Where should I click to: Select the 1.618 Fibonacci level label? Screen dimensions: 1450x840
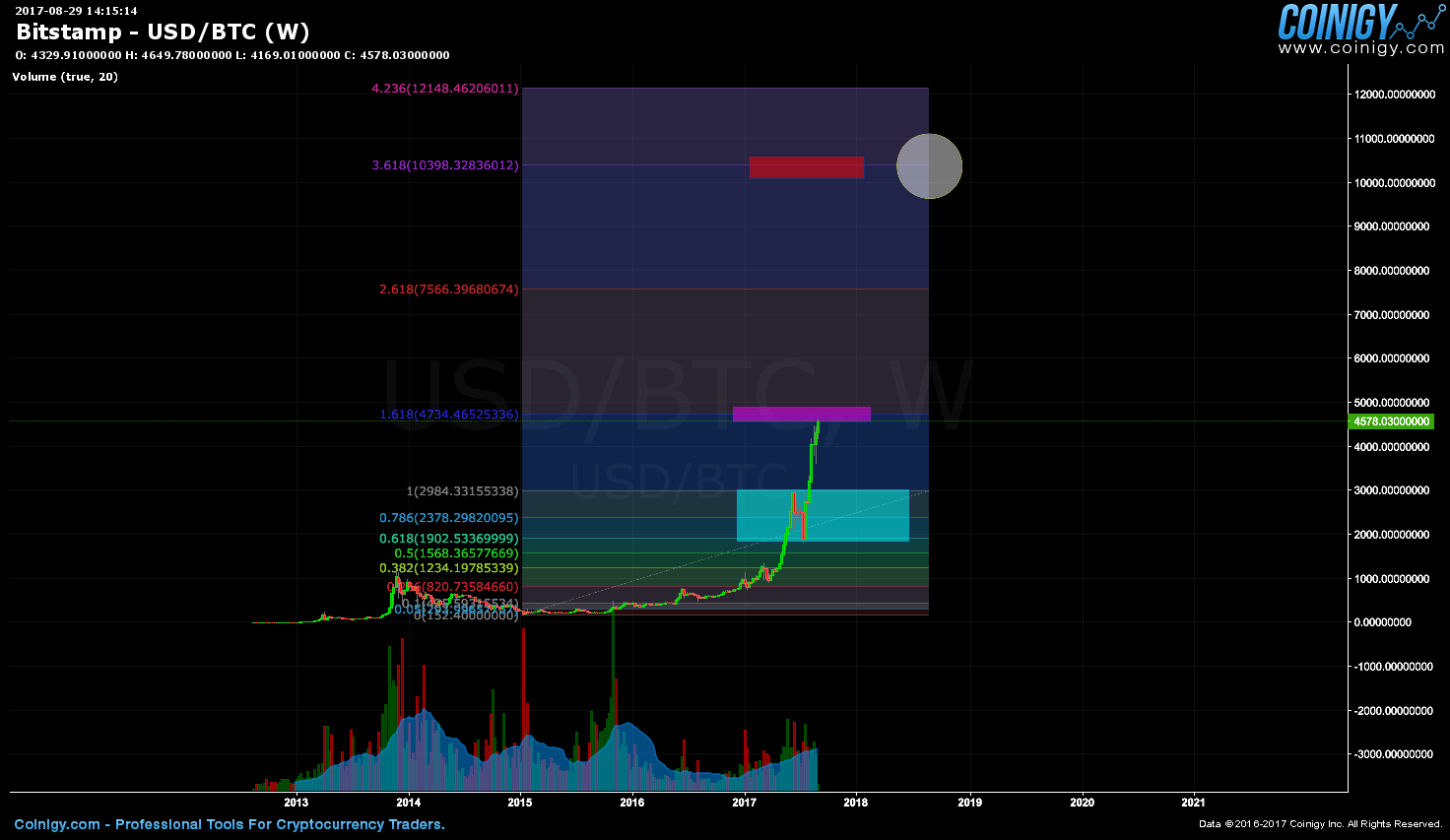(x=448, y=415)
